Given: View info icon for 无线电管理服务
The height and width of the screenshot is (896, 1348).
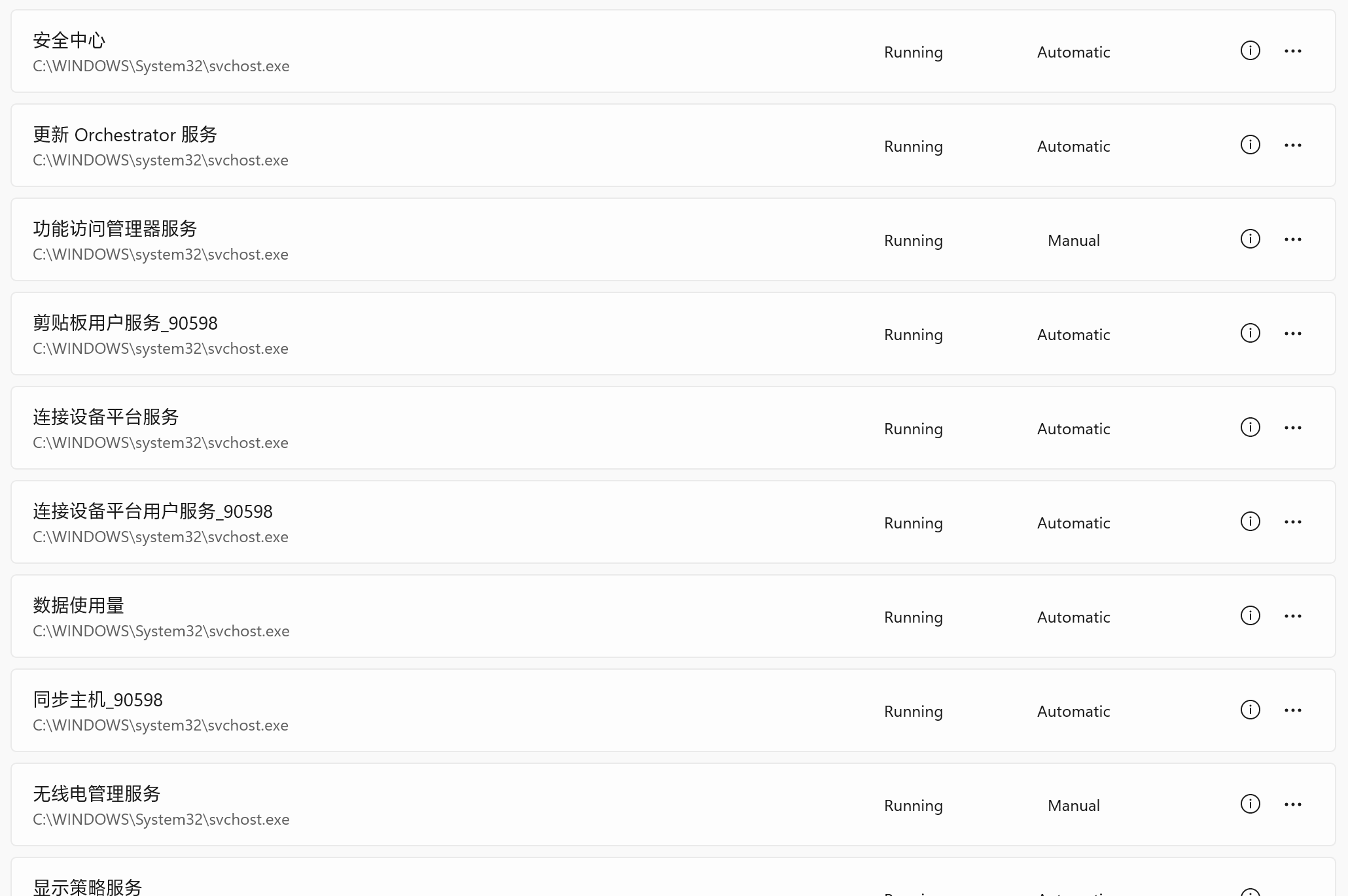Looking at the screenshot, I should point(1250,804).
